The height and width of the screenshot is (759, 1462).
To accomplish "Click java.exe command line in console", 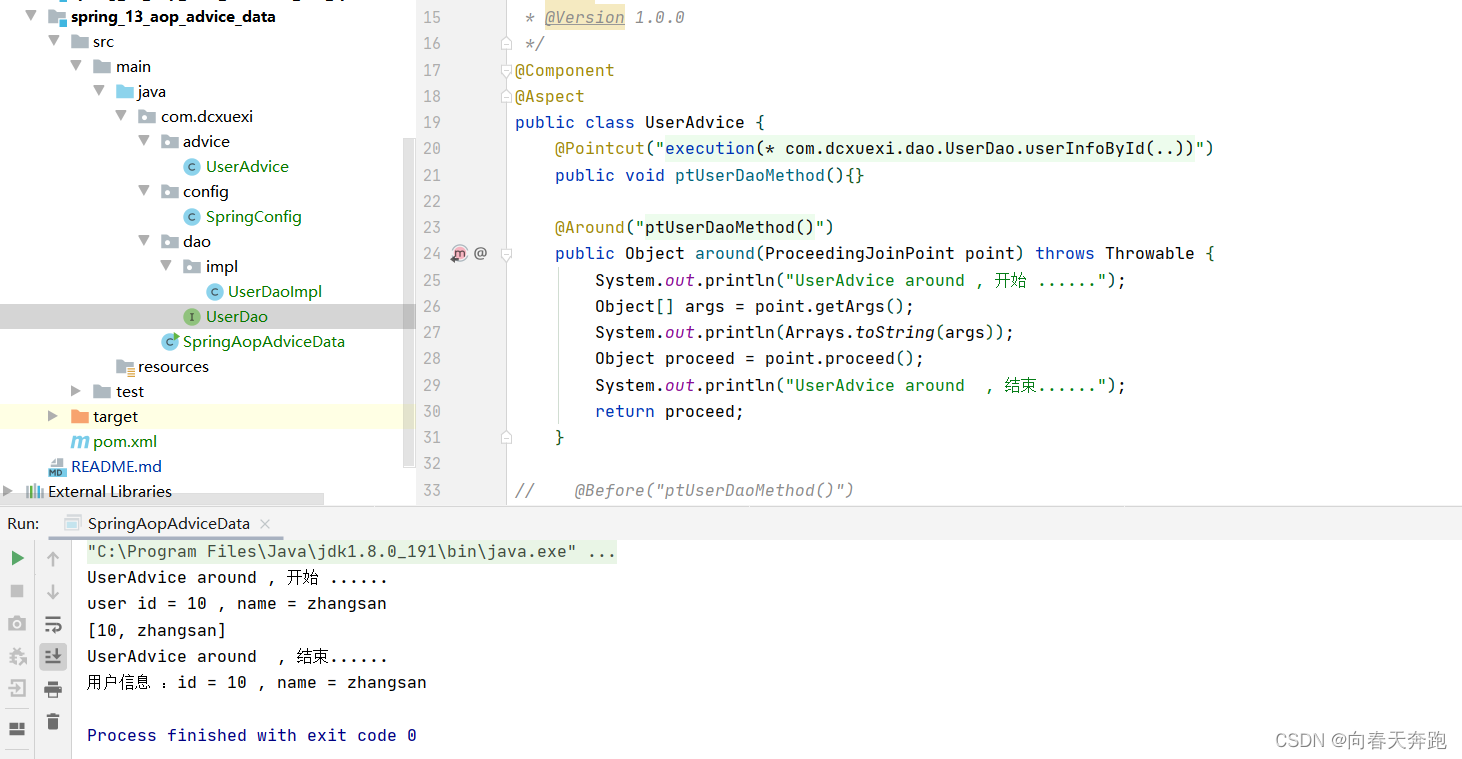I will pyautogui.click(x=351, y=551).
